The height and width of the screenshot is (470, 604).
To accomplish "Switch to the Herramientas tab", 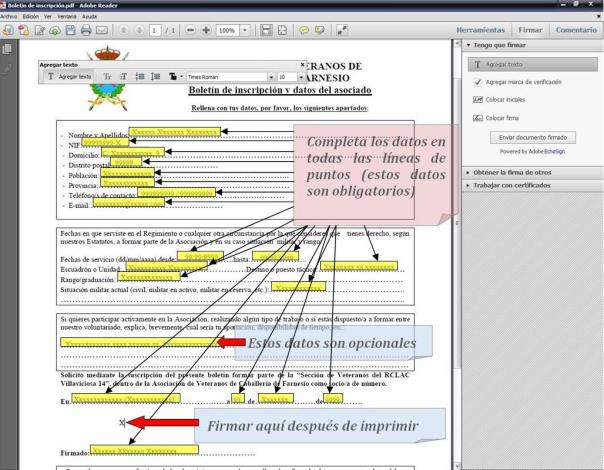I will 484,31.
